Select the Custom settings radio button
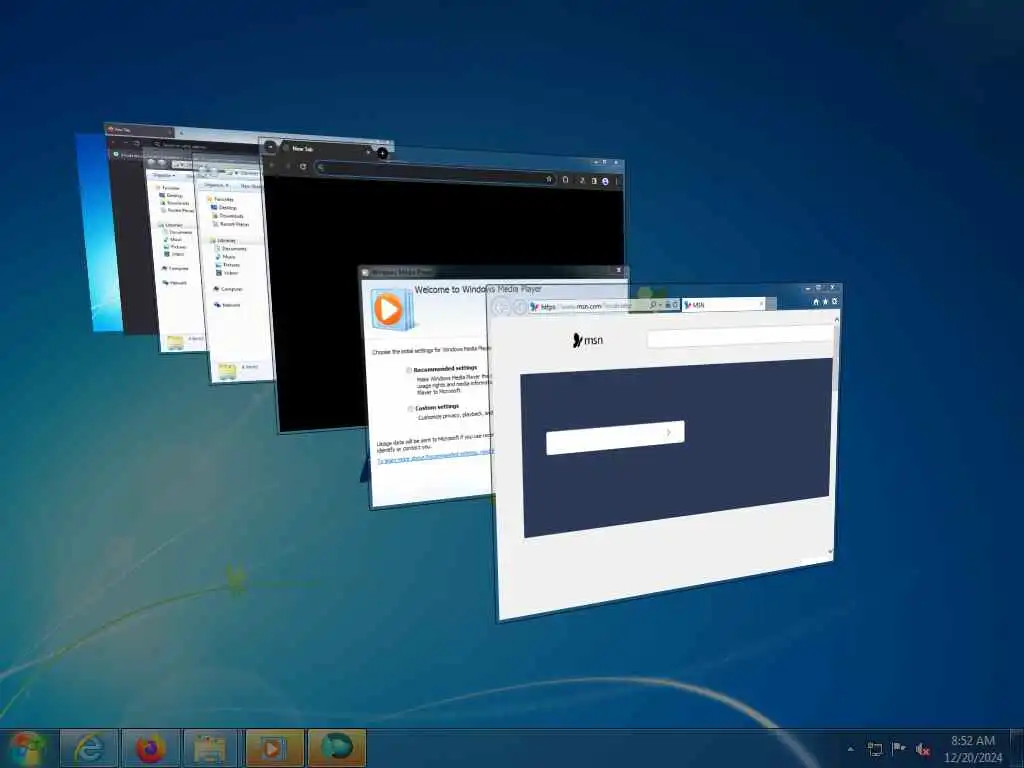This screenshot has height=768, width=1024. (411, 409)
